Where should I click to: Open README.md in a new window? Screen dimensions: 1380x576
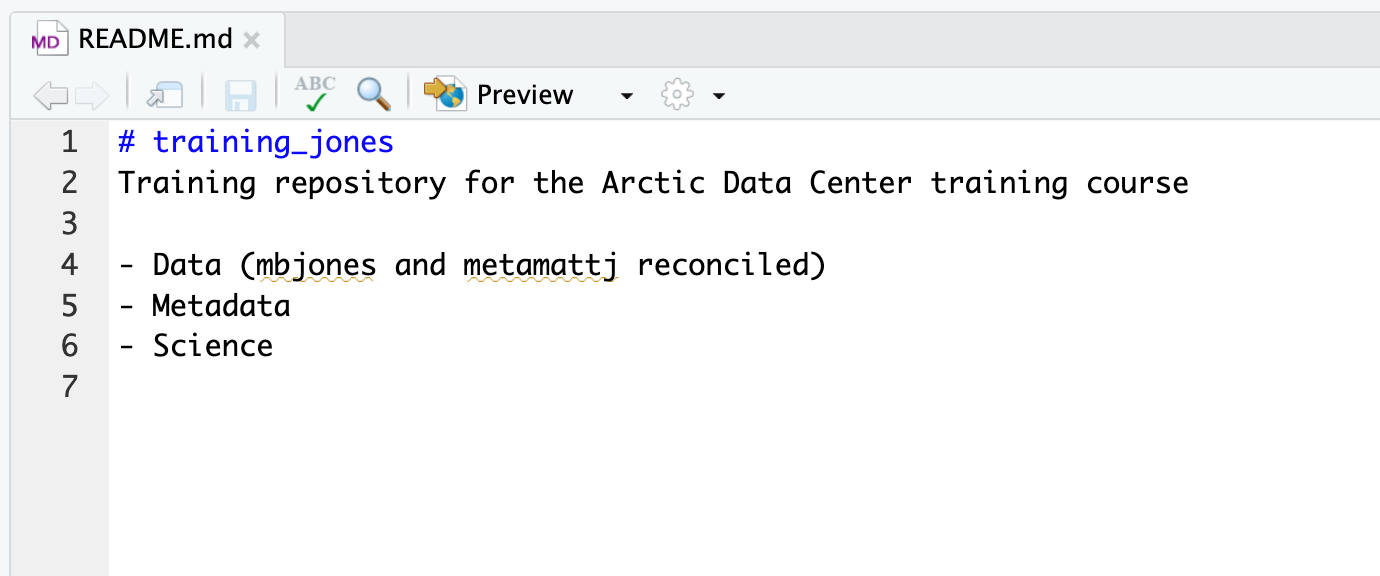[165, 94]
